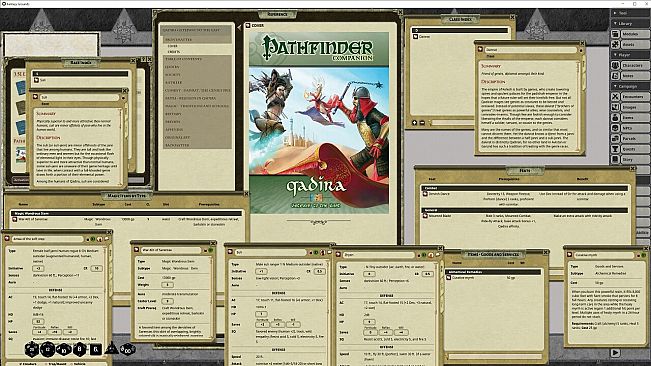Roll the d6 die
The width and height of the screenshot is (651, 366).
95,349
